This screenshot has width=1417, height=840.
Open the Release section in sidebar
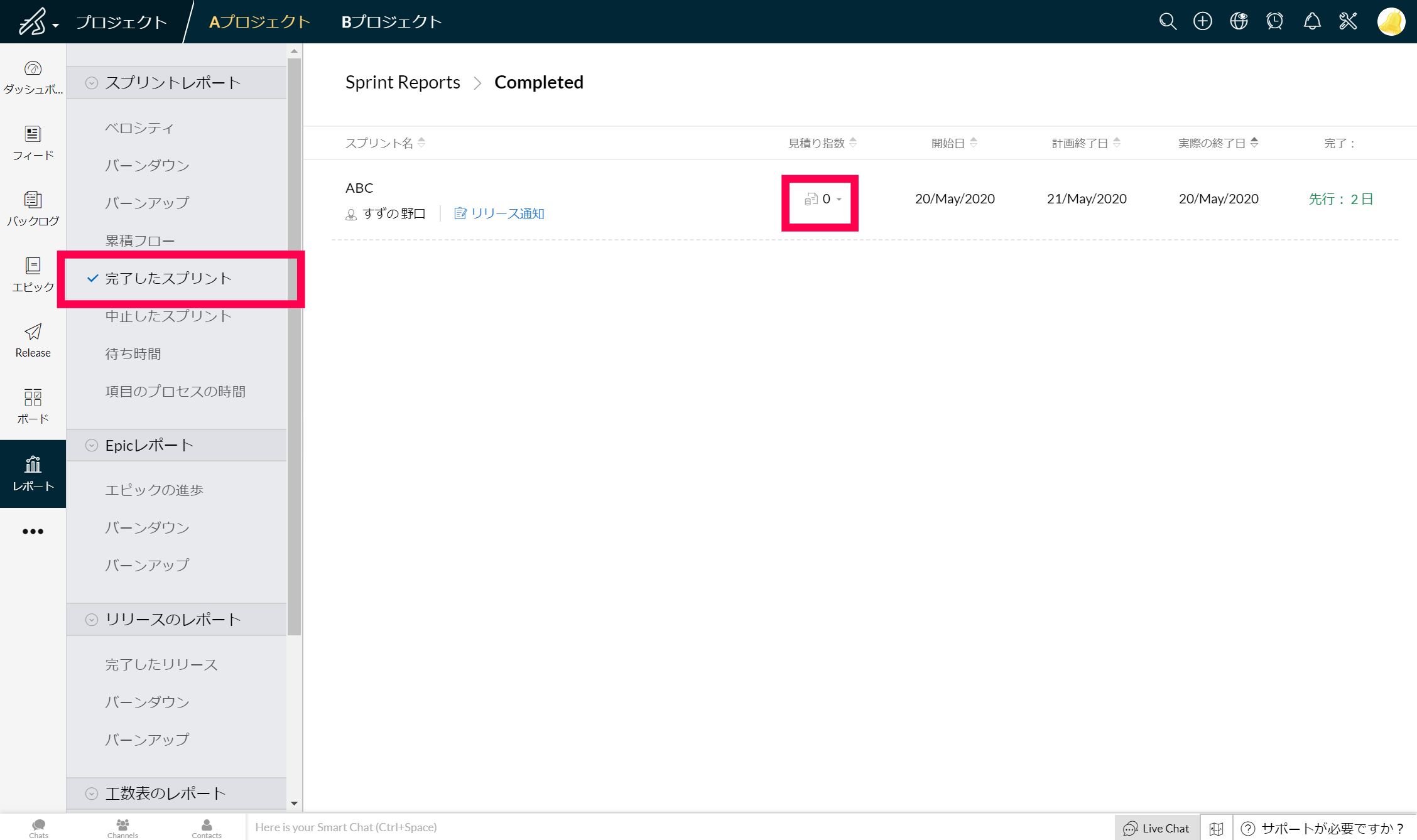click(33, 340)
